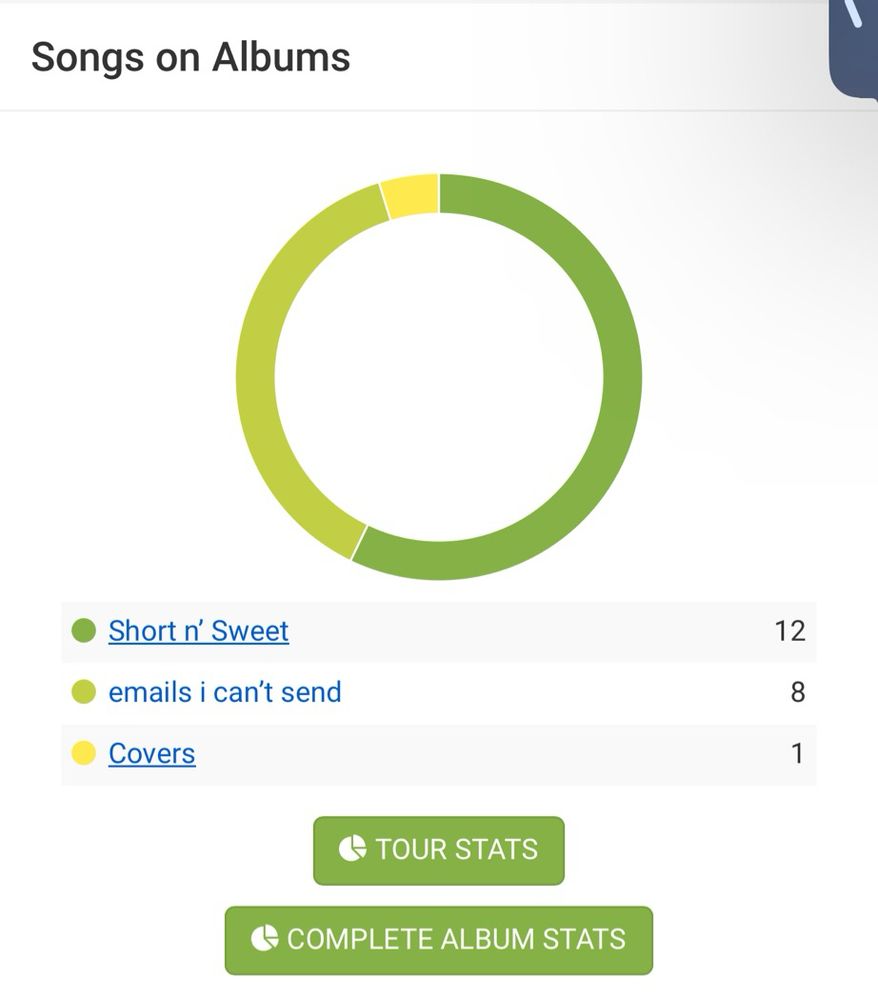
Task: Click the COMPLETE ALBUM STATS button
Action: [x=439, y=940]
